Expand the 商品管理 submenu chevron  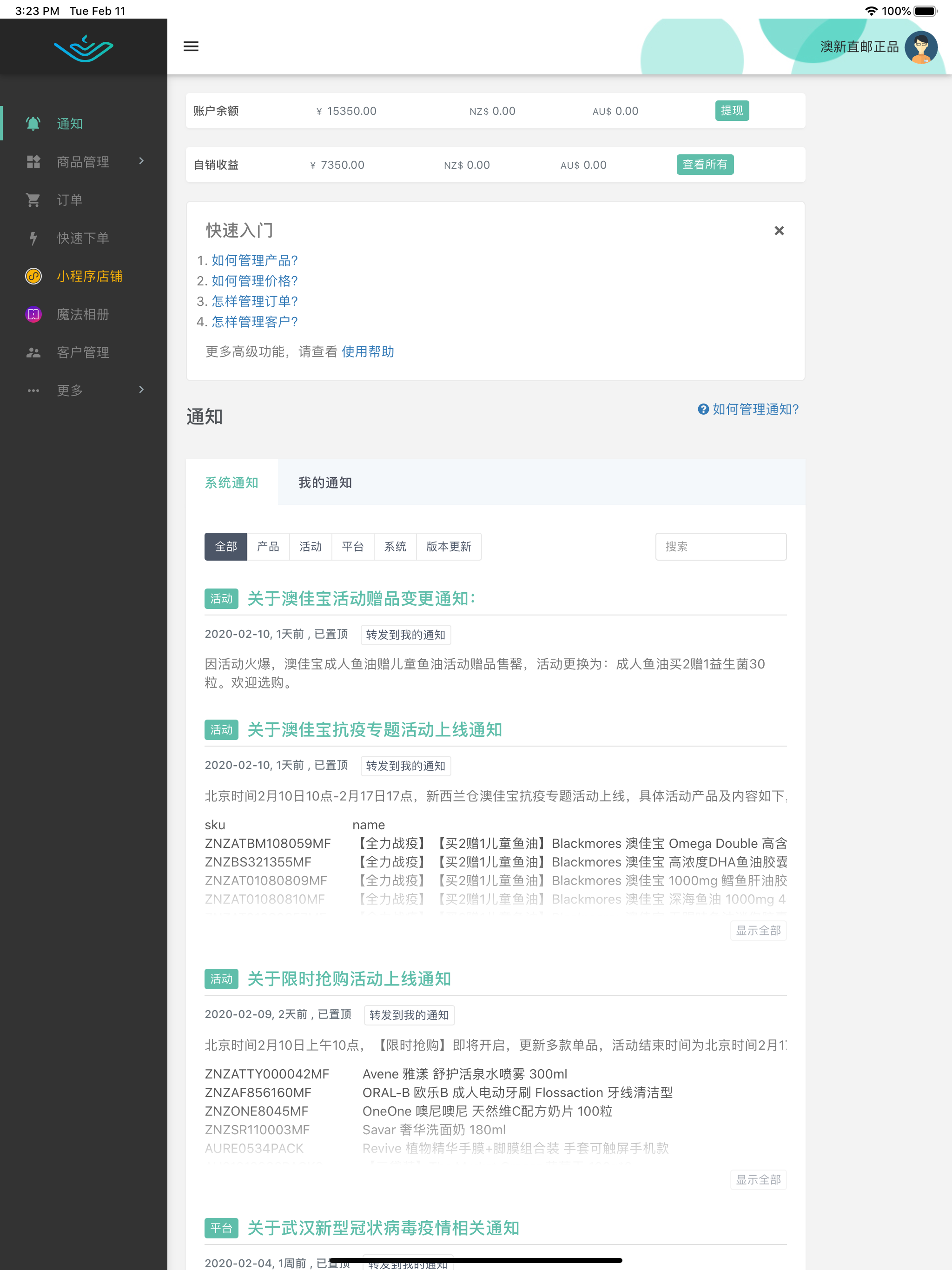141,161
